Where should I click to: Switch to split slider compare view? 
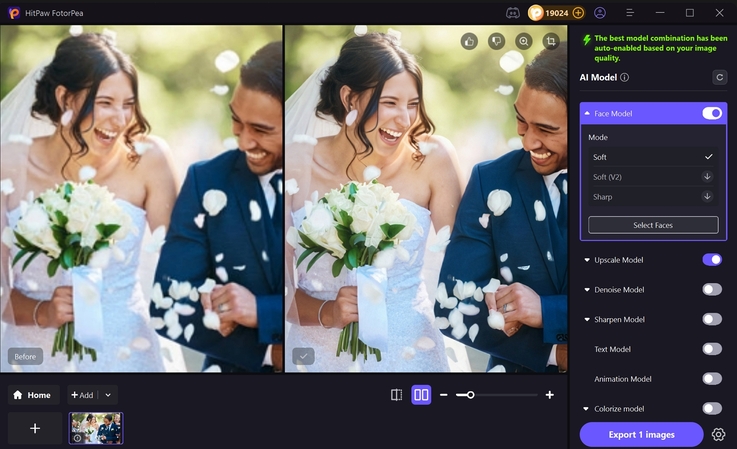(x=396, y=394)
